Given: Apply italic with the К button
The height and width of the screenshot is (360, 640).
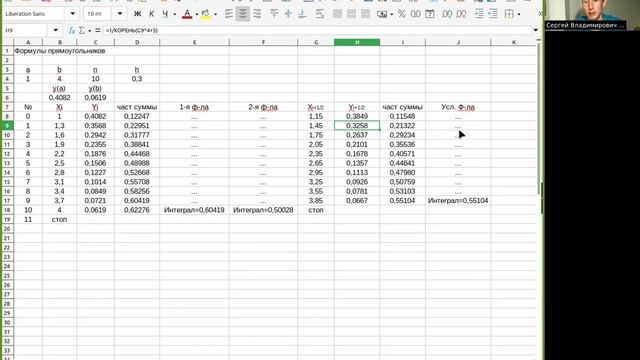Looking at the screenshot, I should (151, 14).
